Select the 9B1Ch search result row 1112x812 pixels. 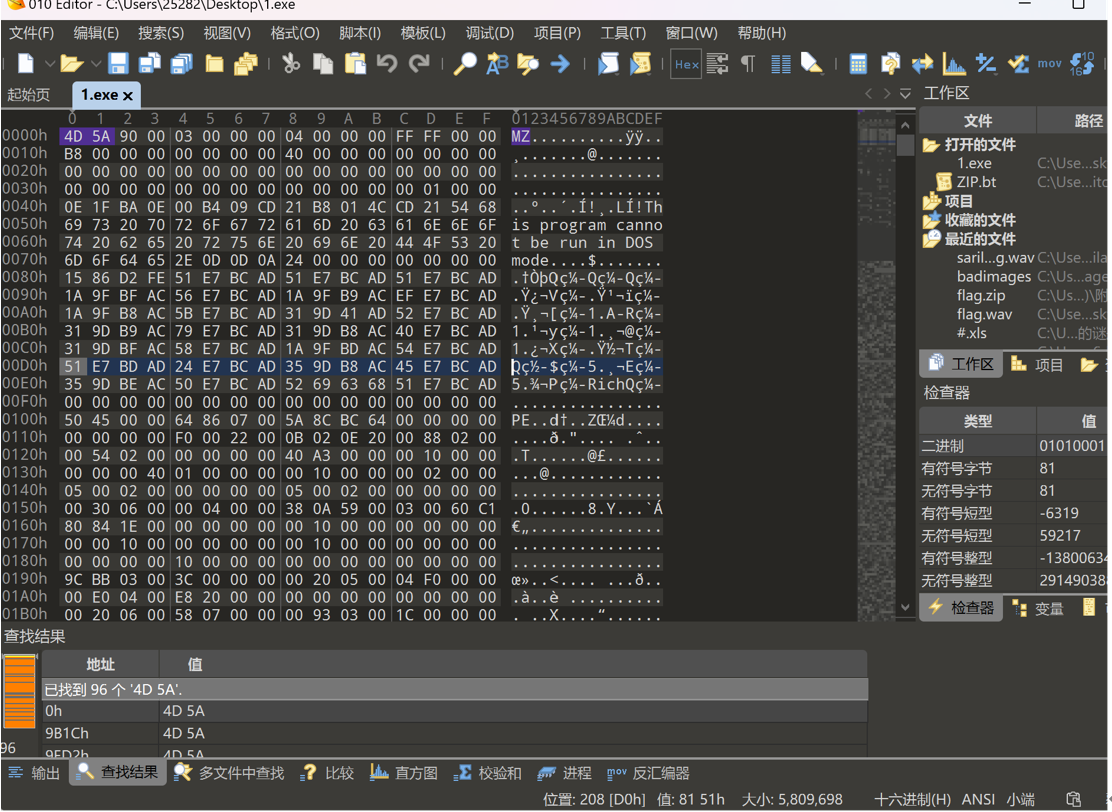tap(454, 733)
